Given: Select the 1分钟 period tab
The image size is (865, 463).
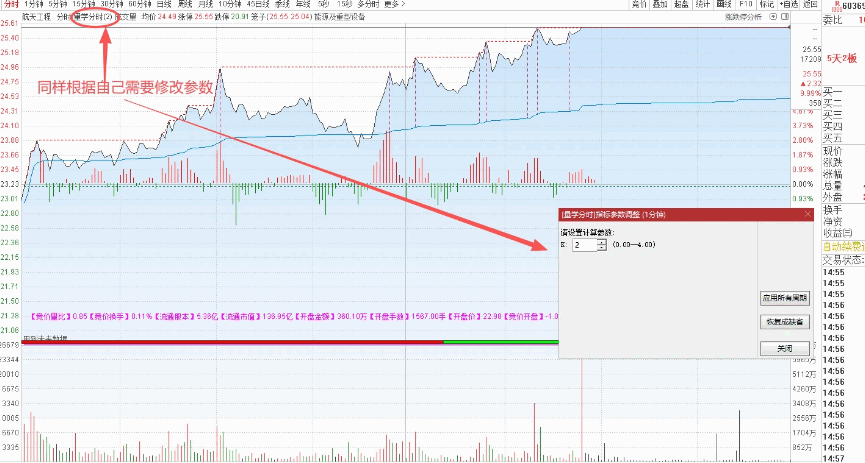Looking at the screenshot, I should [34, 4].
